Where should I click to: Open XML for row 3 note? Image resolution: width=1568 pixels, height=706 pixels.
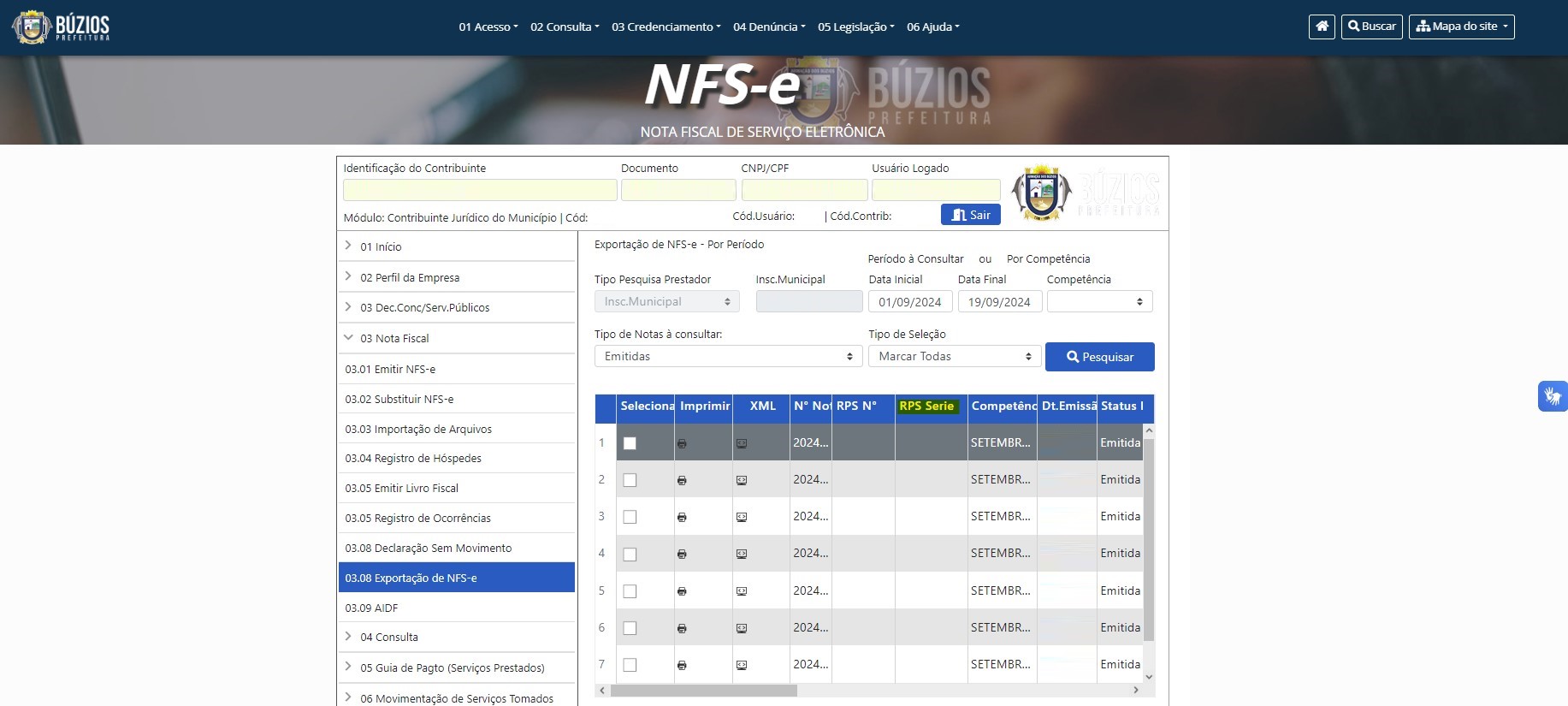742,517
